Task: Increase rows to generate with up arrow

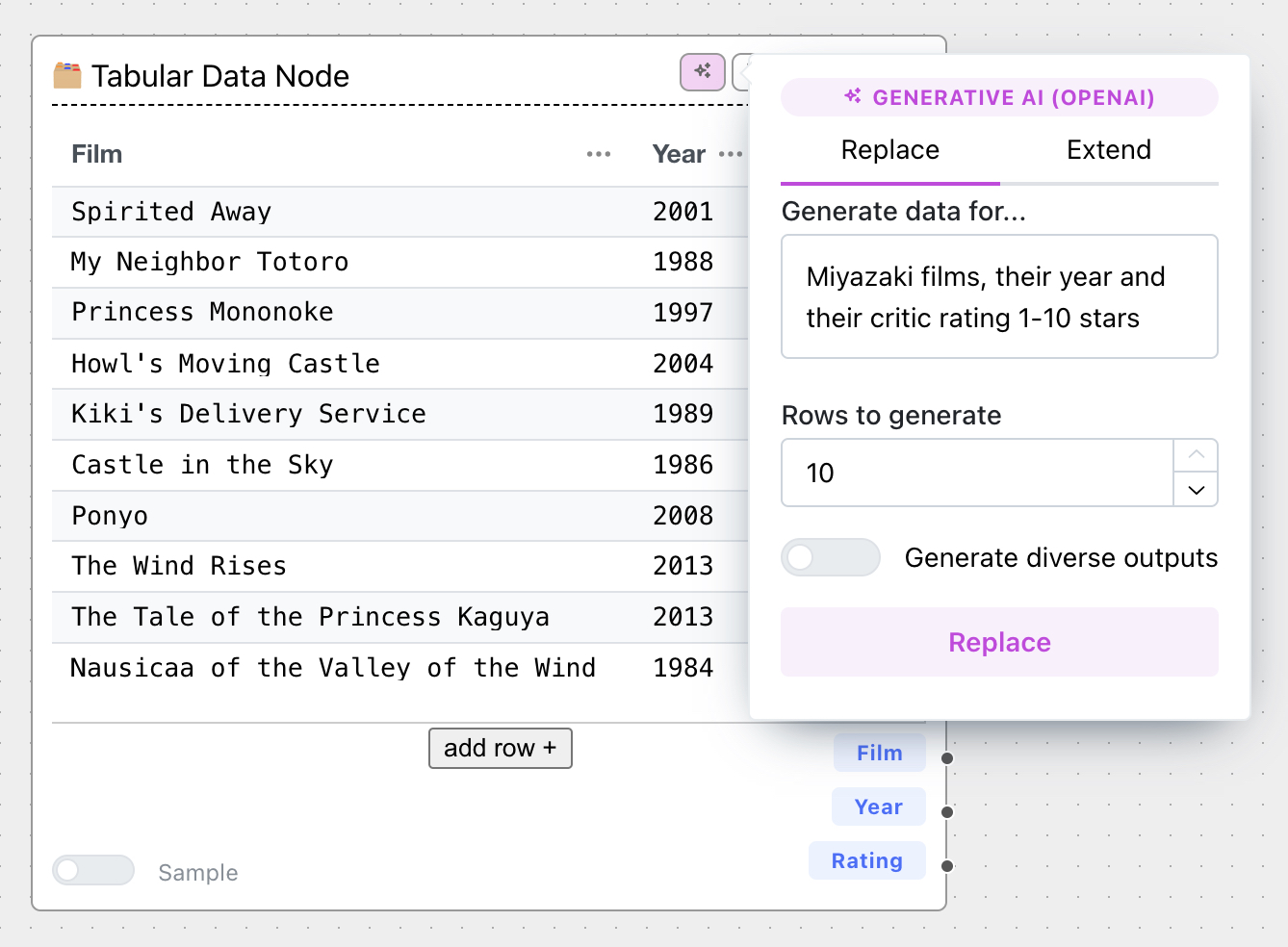Action: [1196, 455]
